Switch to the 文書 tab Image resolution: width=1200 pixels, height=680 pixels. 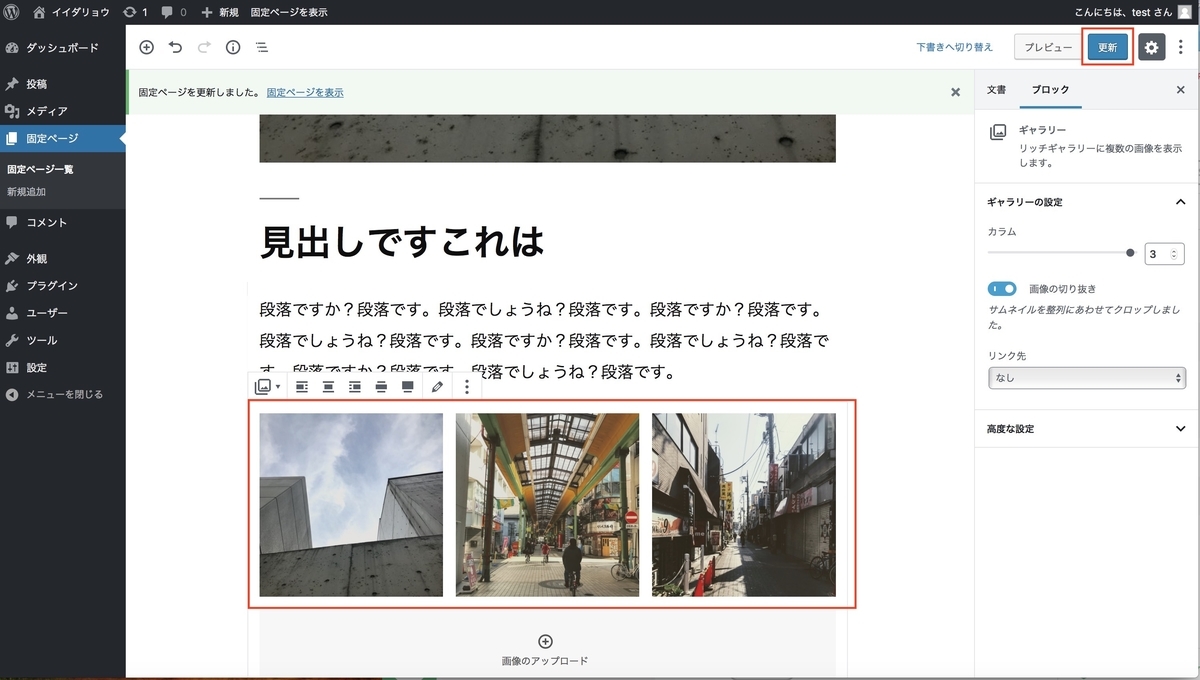[996, 89]
